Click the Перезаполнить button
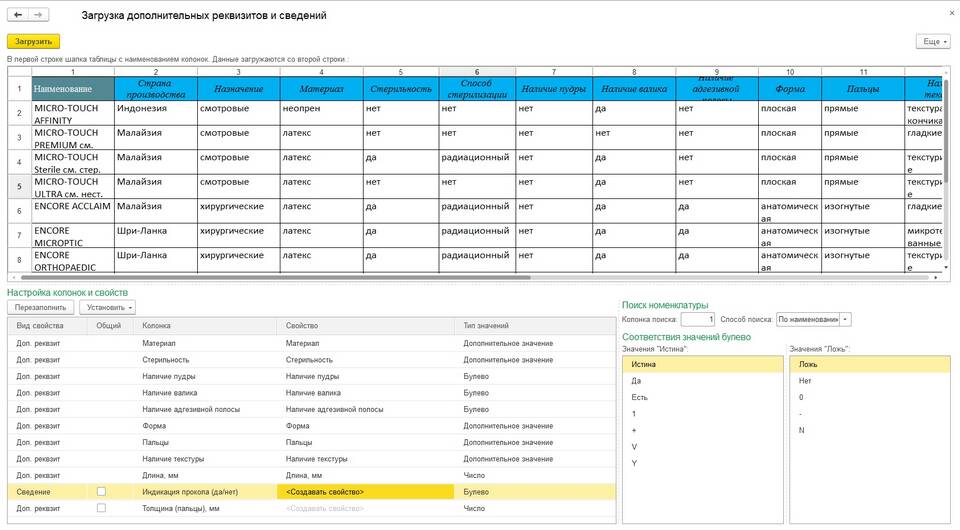 coord(40,307)
